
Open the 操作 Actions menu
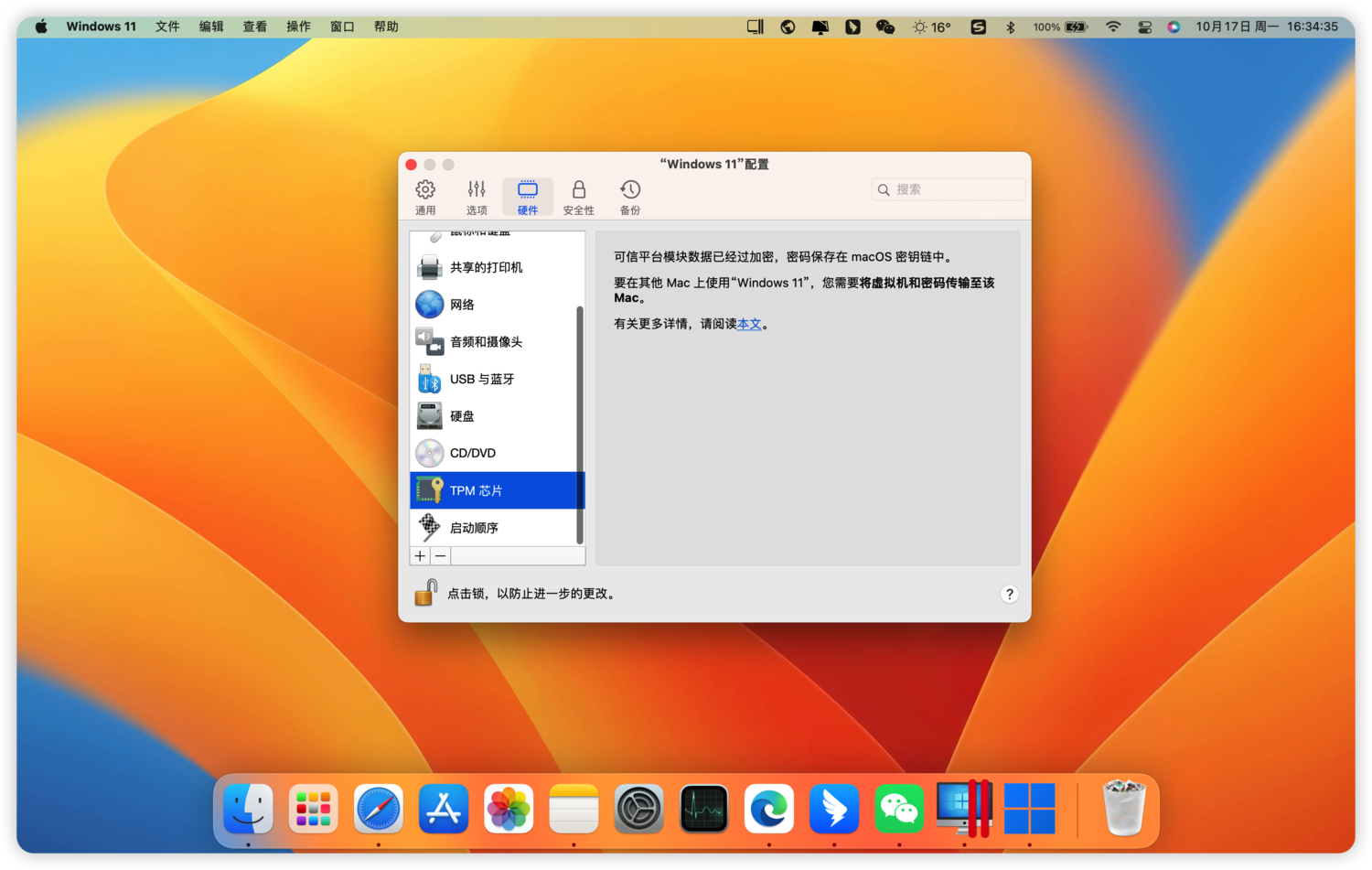tap(298, 27)
